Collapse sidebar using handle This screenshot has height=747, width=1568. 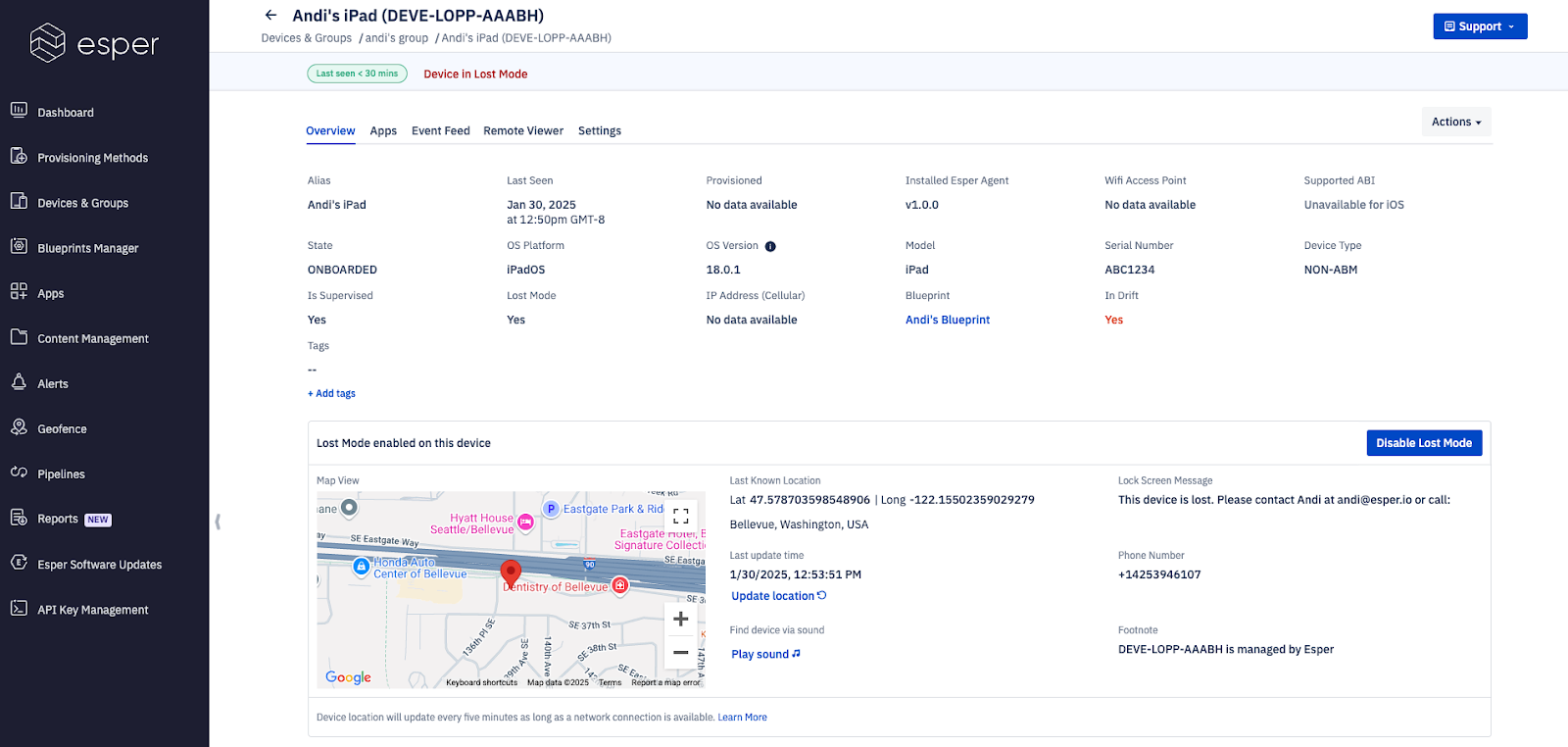point(218,522)
